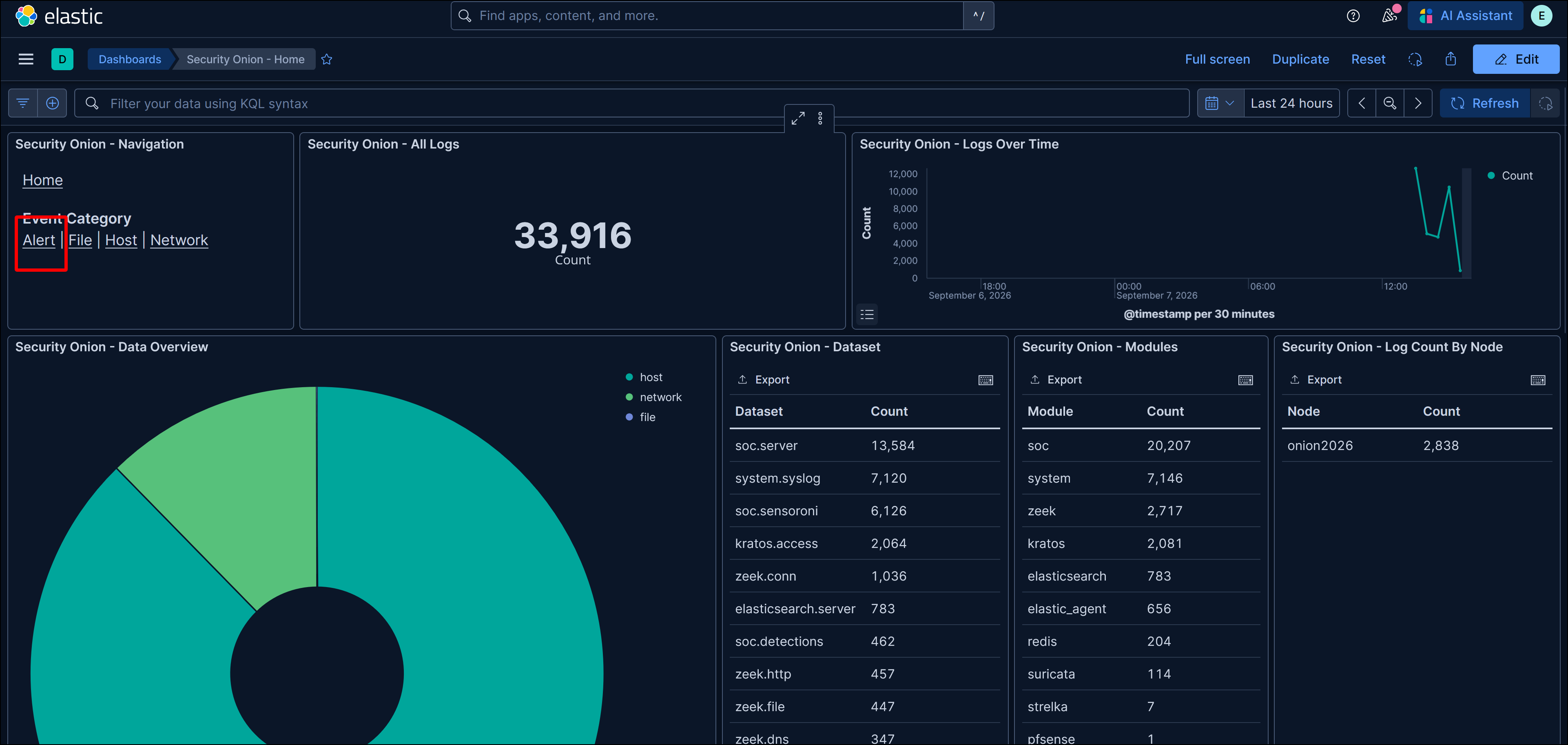
Task: Toggle the Logs Over Time legend
Action: pos(867,314)
